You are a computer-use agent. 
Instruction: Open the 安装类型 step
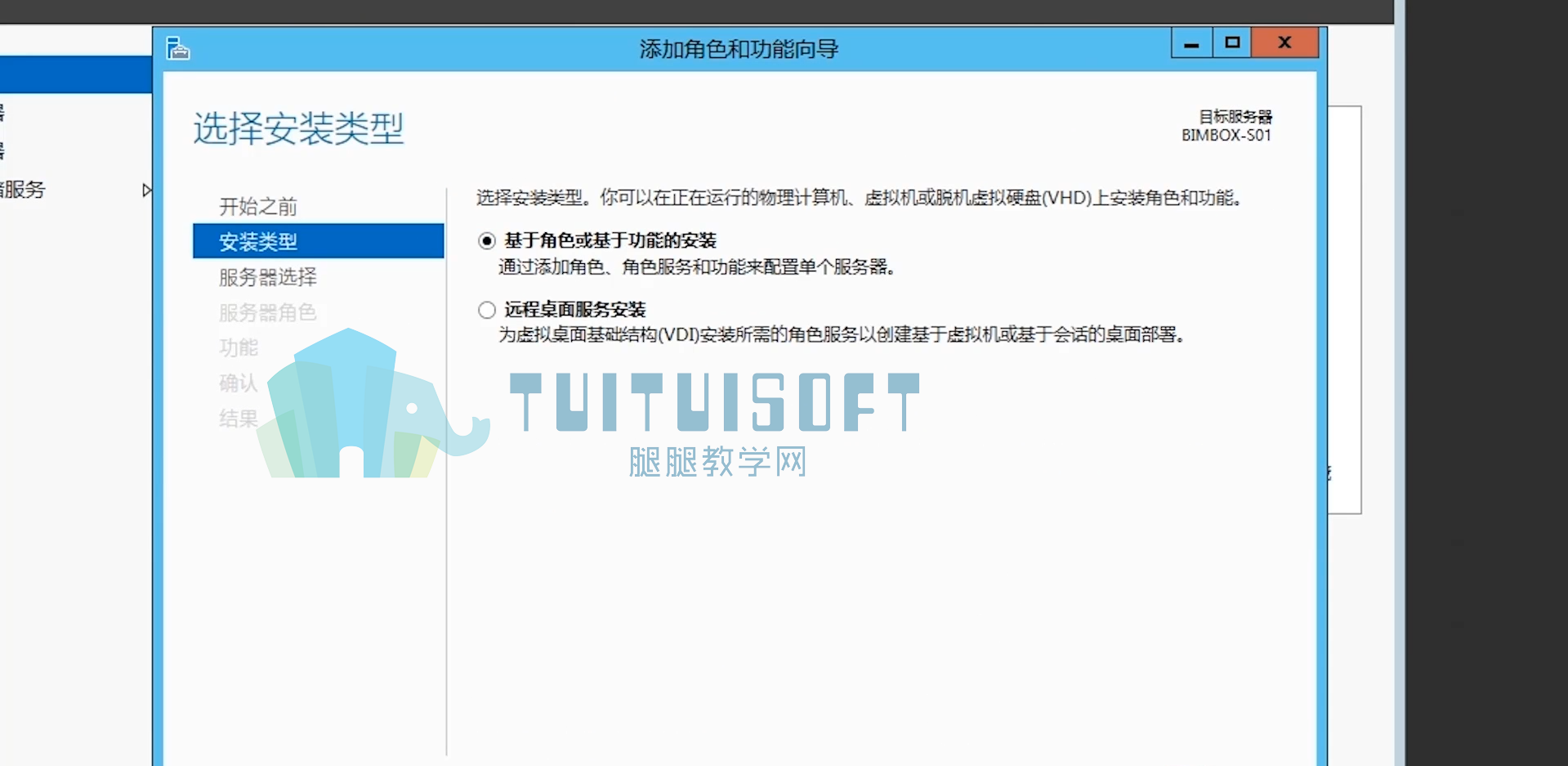point(319,241)
